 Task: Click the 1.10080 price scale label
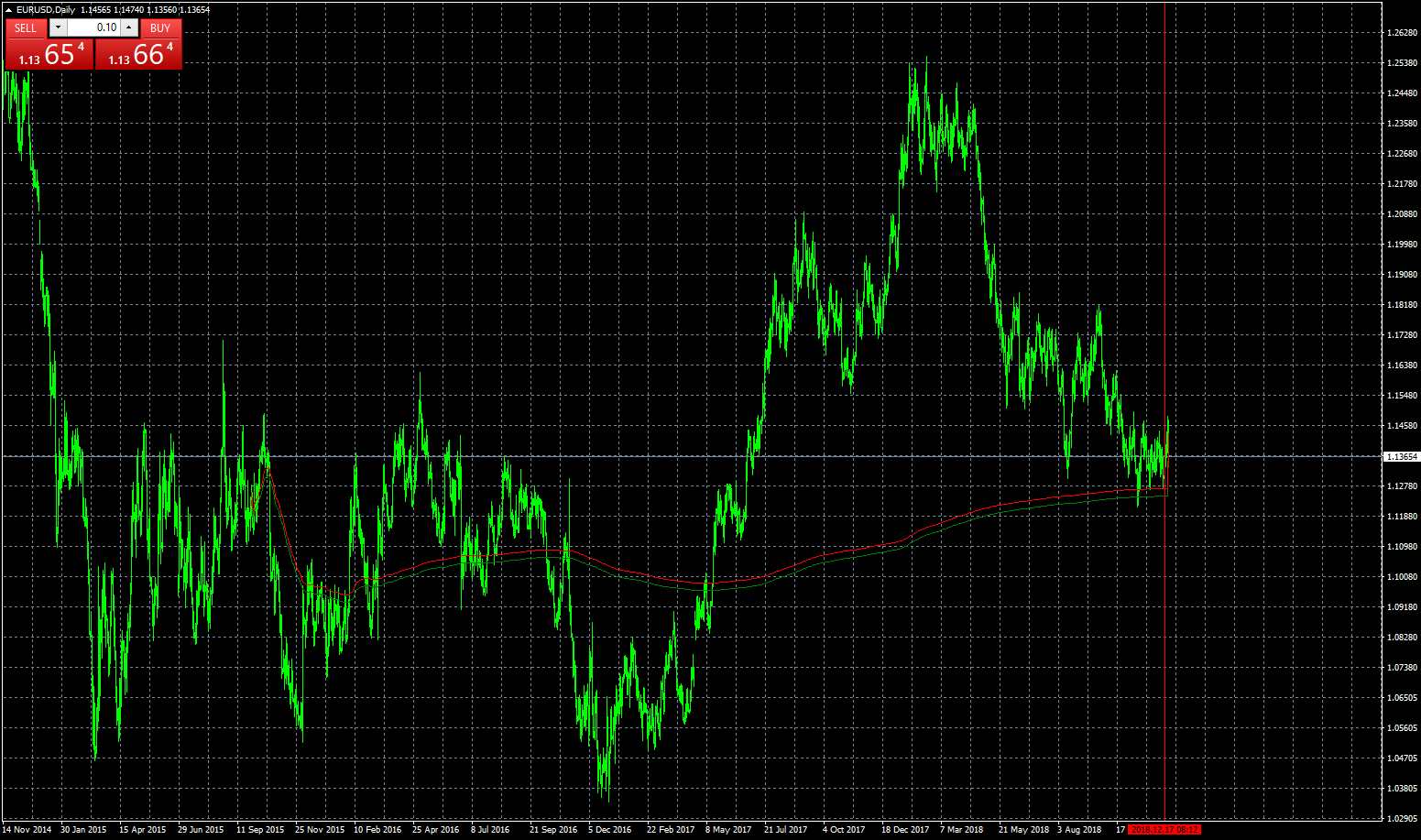[1403, 577]
